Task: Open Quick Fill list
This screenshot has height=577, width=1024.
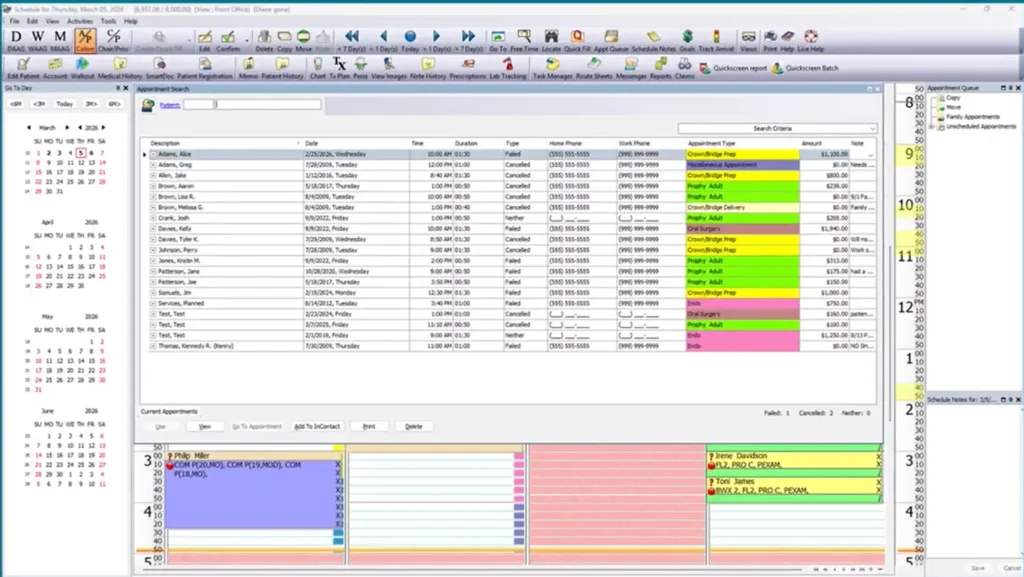Action: coord(577,40)
